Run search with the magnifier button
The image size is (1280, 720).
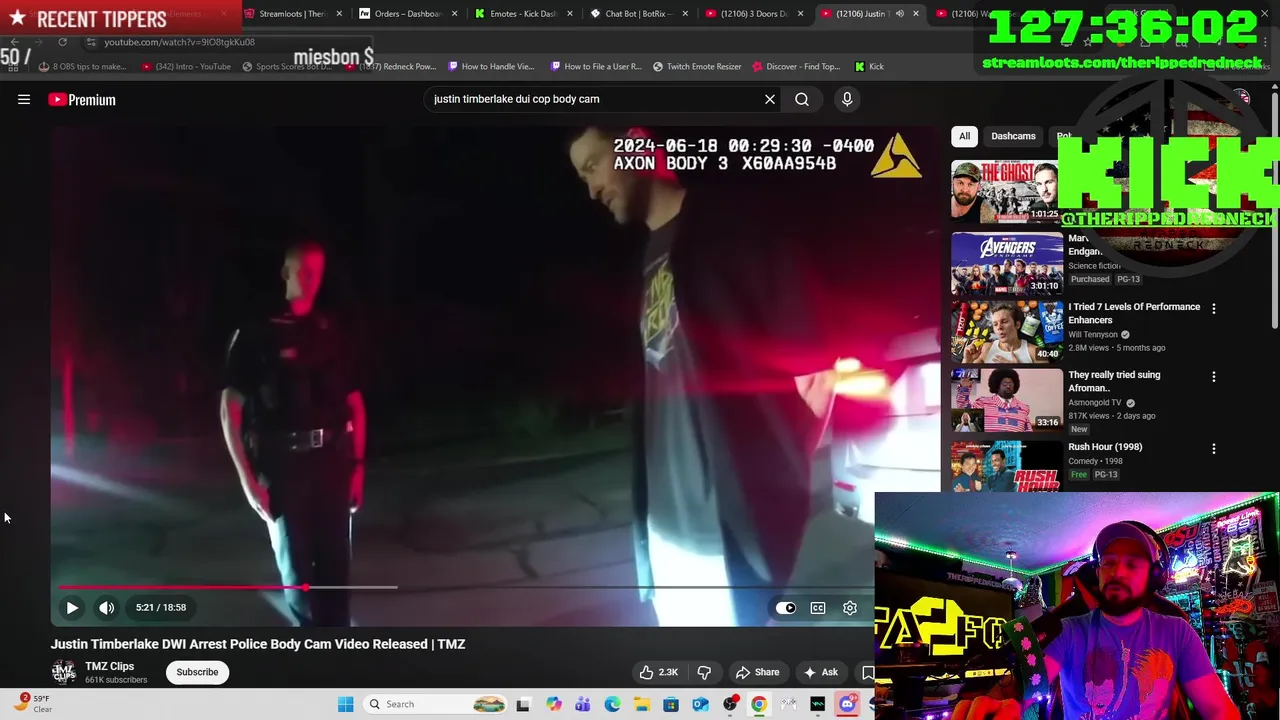[x=802, y=100]
